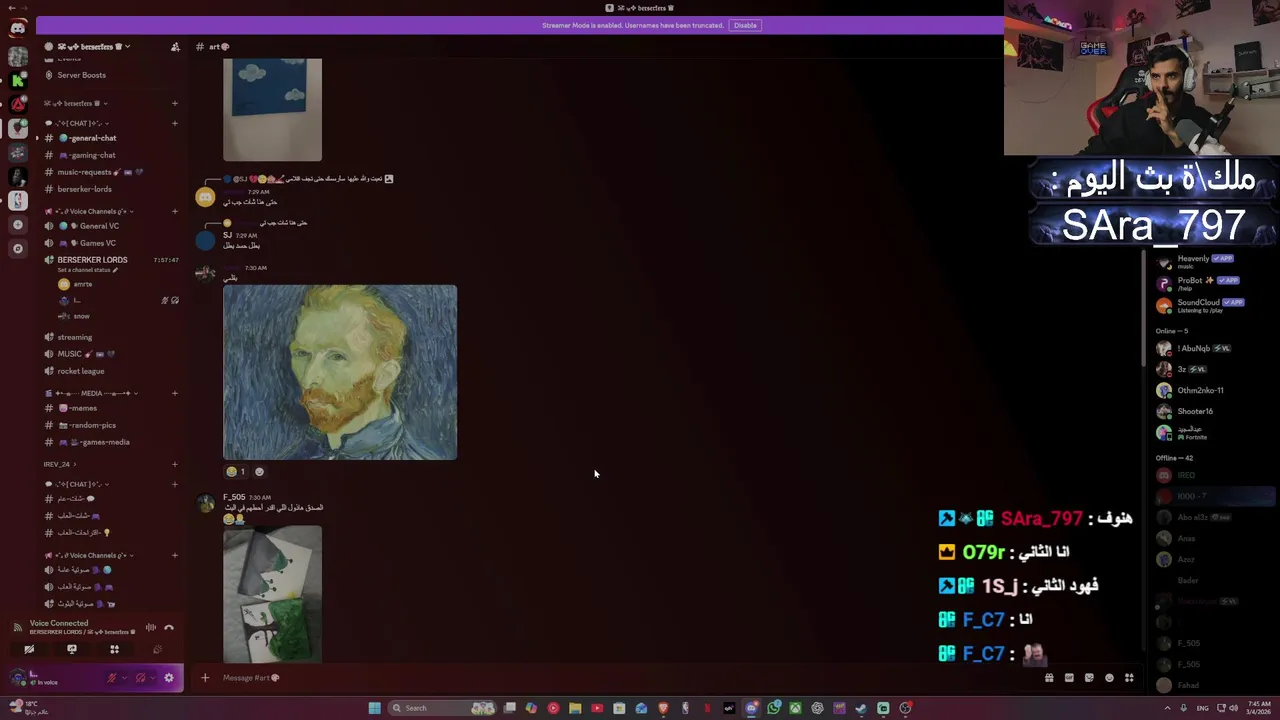Open soundboard icon in voice panel

tap(157, 650)
